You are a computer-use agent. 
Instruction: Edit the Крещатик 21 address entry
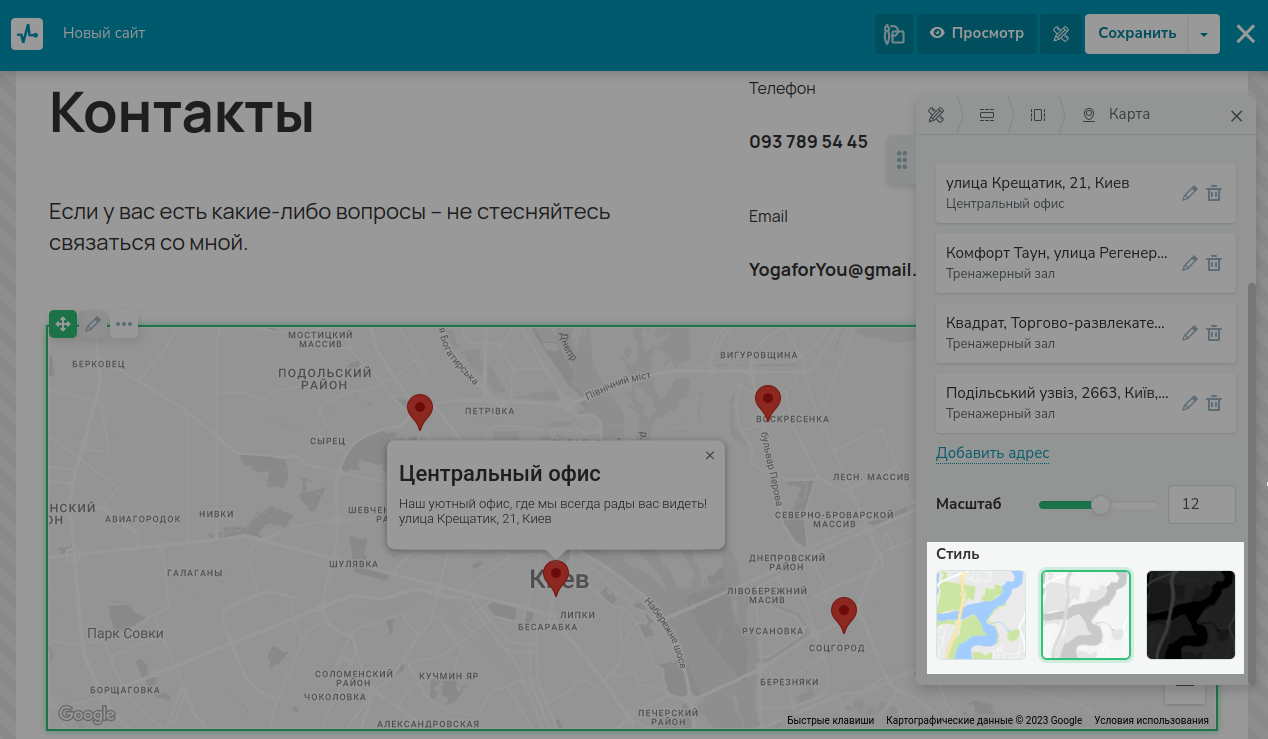tap(1189, 193)
